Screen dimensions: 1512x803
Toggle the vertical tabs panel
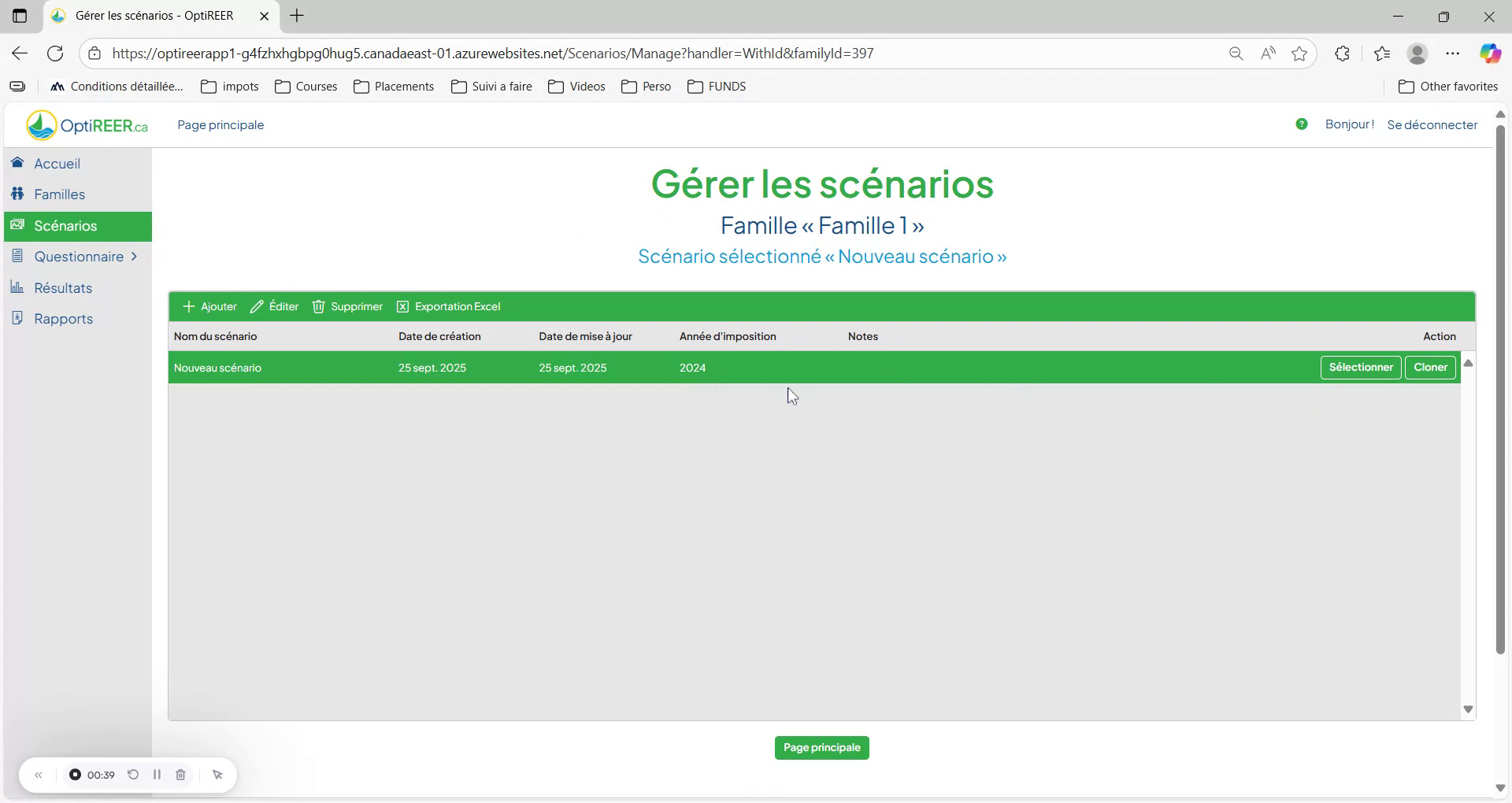point(20,16)
